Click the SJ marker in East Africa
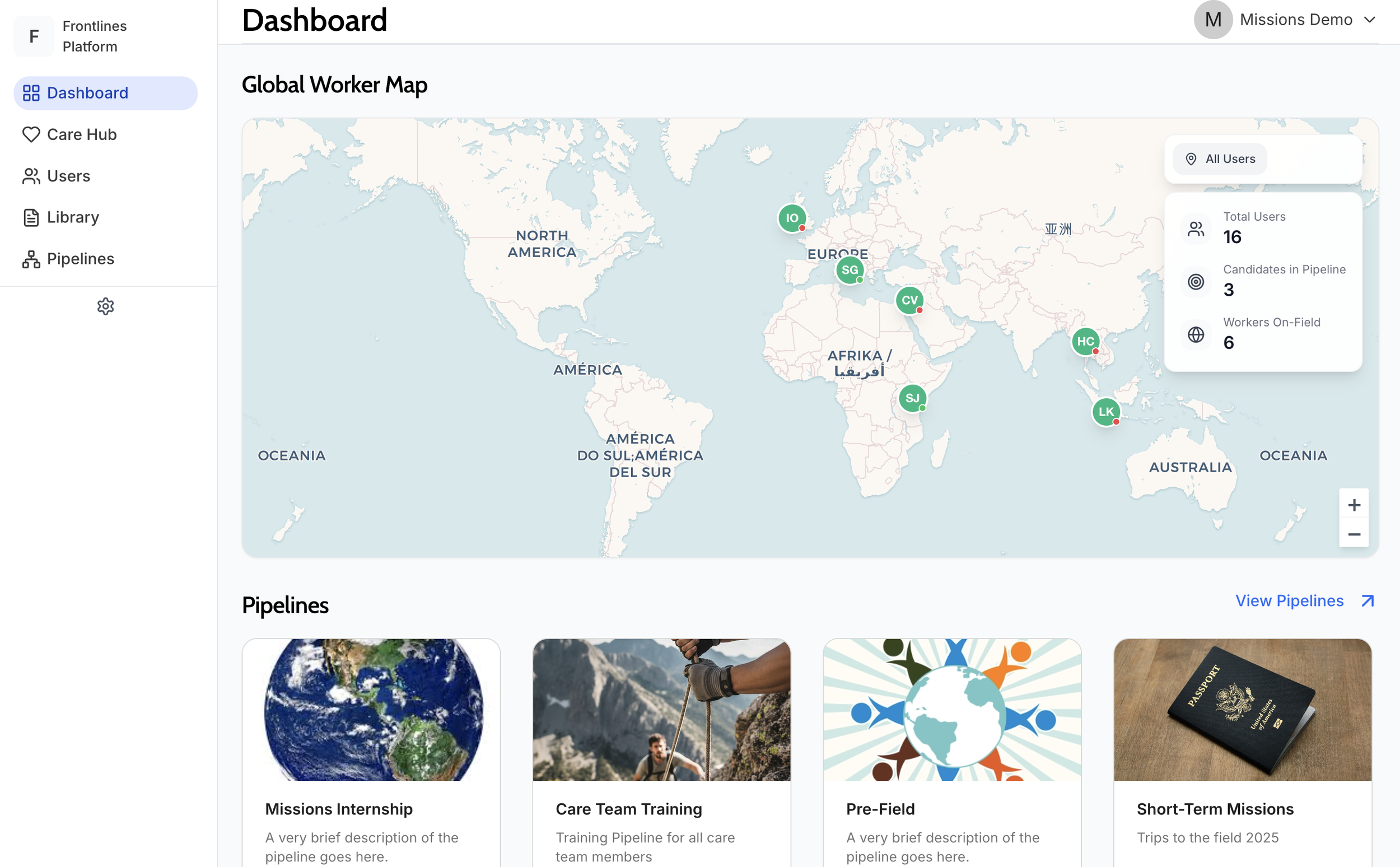 (912, 398)
